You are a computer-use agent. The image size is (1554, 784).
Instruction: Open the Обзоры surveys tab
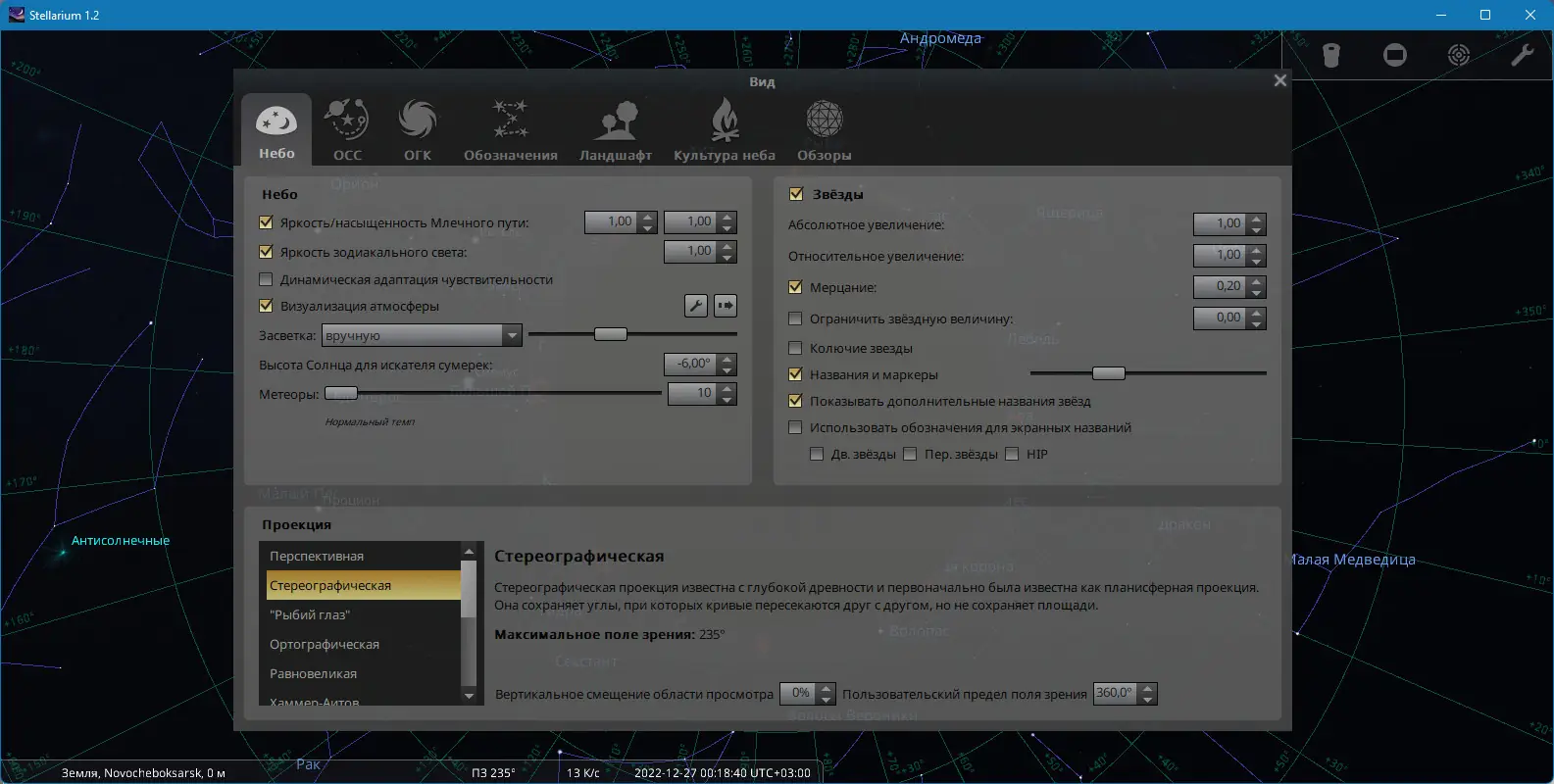825,129
